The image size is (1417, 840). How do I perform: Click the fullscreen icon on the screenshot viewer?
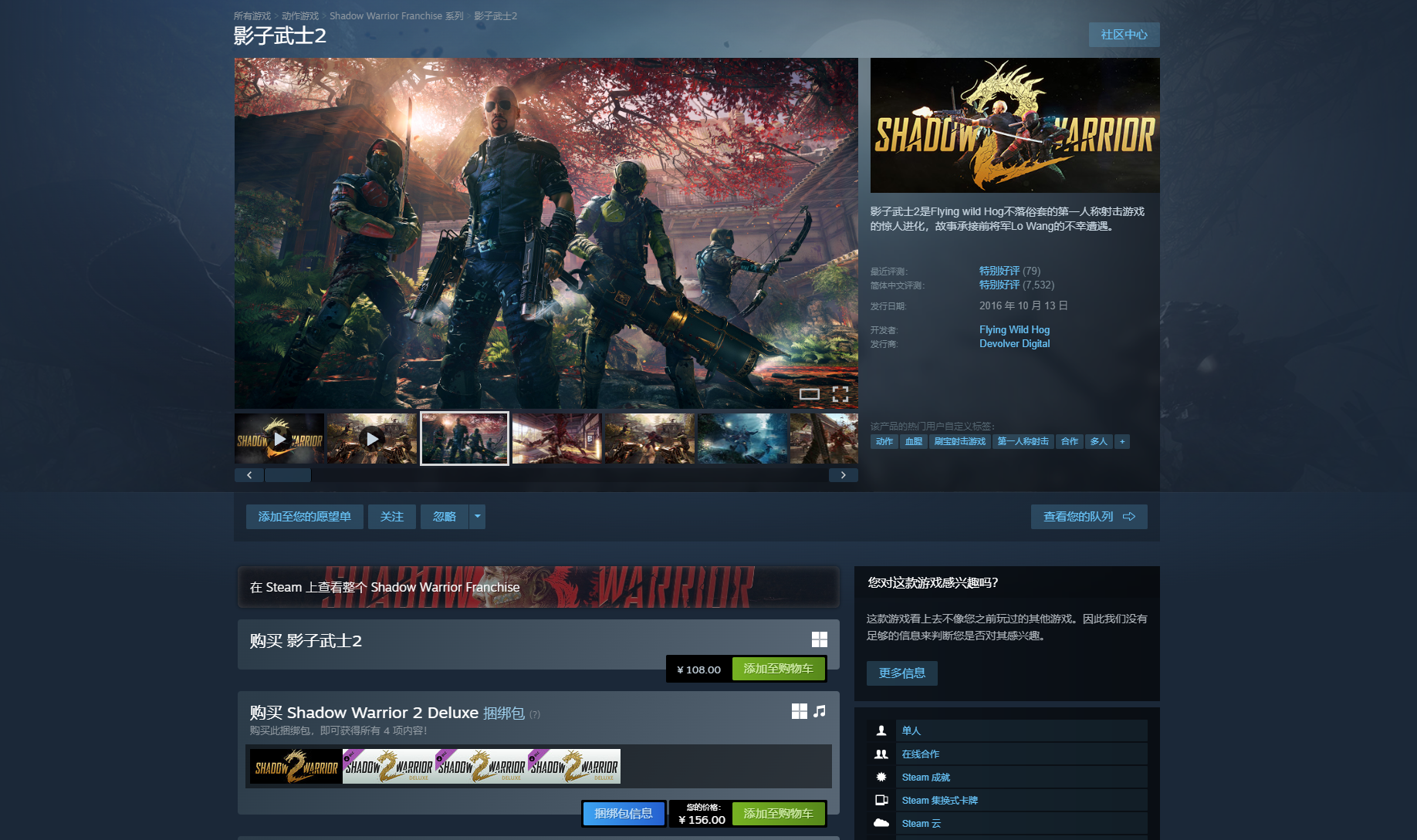[x=840, y=394]
